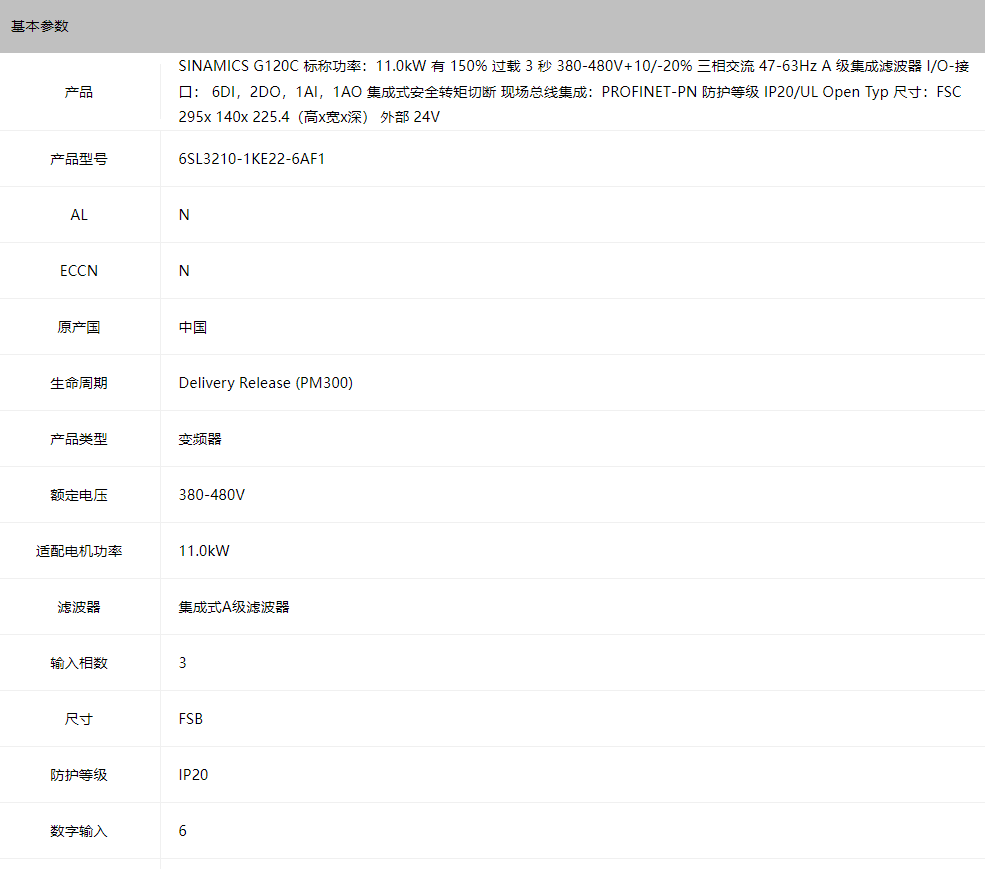Click the "FSB" frame size value
Viewport: 985px width, 869px height.
click(190, 719)
